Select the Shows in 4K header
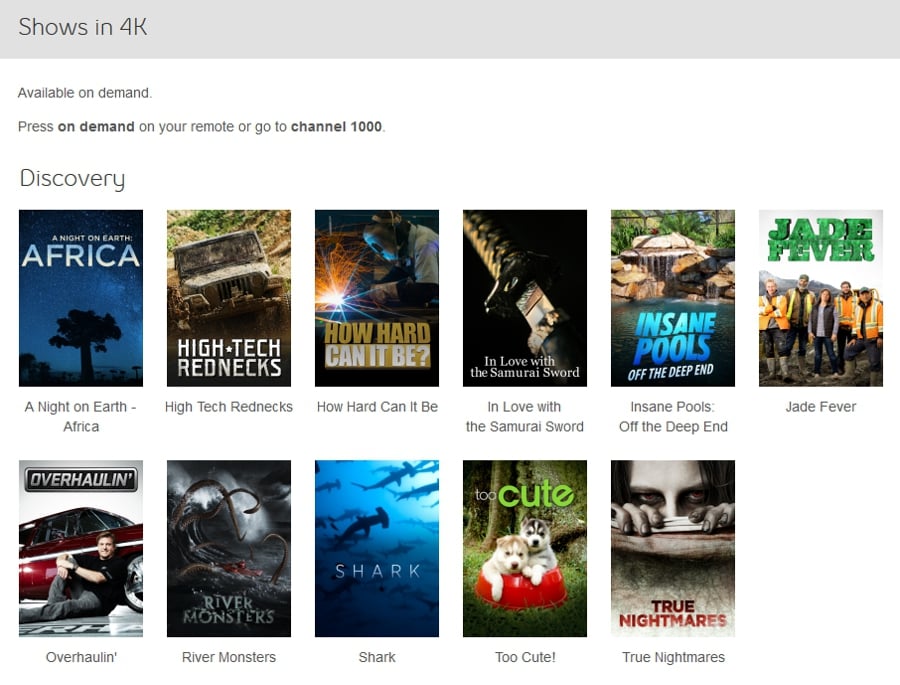This screenshot has width=900, height=685. point(82,27)
